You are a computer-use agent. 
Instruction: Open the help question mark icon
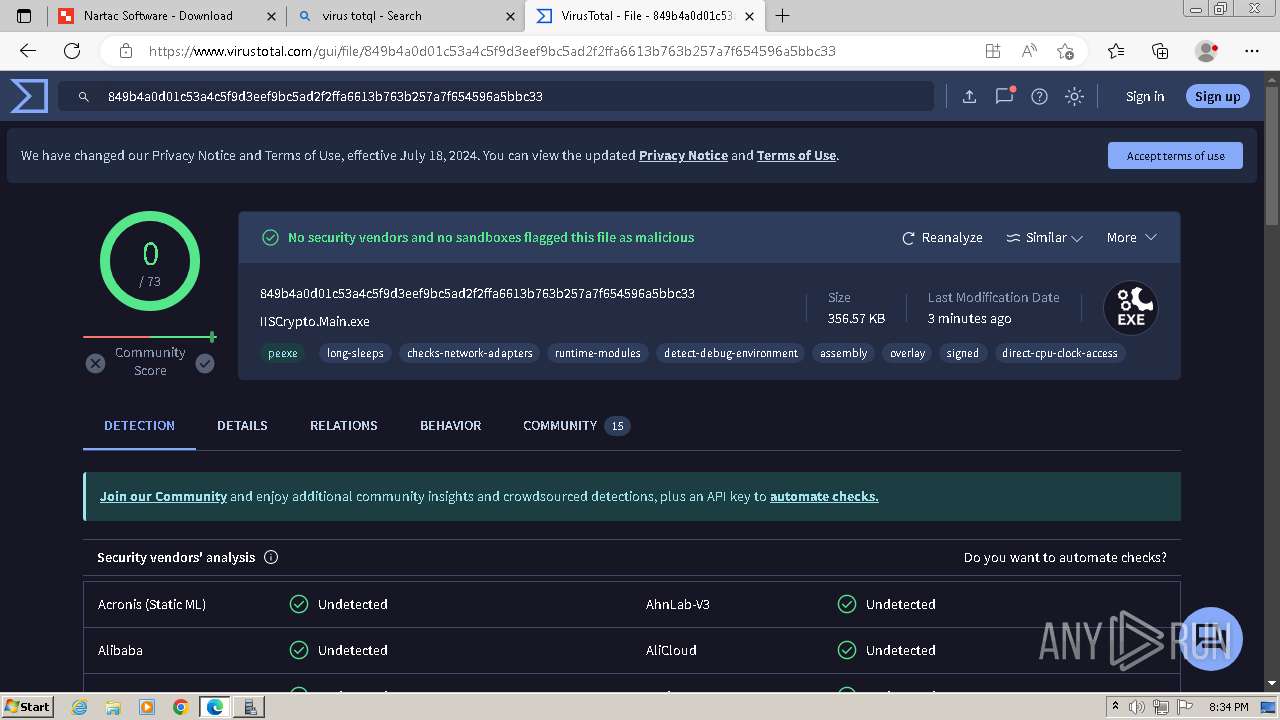[1039, 96]
